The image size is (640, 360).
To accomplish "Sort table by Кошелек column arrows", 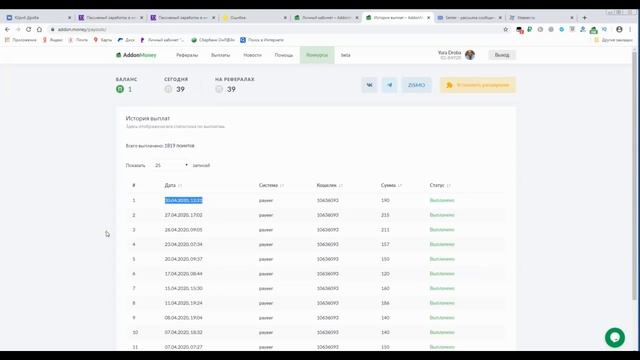I will (x=341, y=185).
